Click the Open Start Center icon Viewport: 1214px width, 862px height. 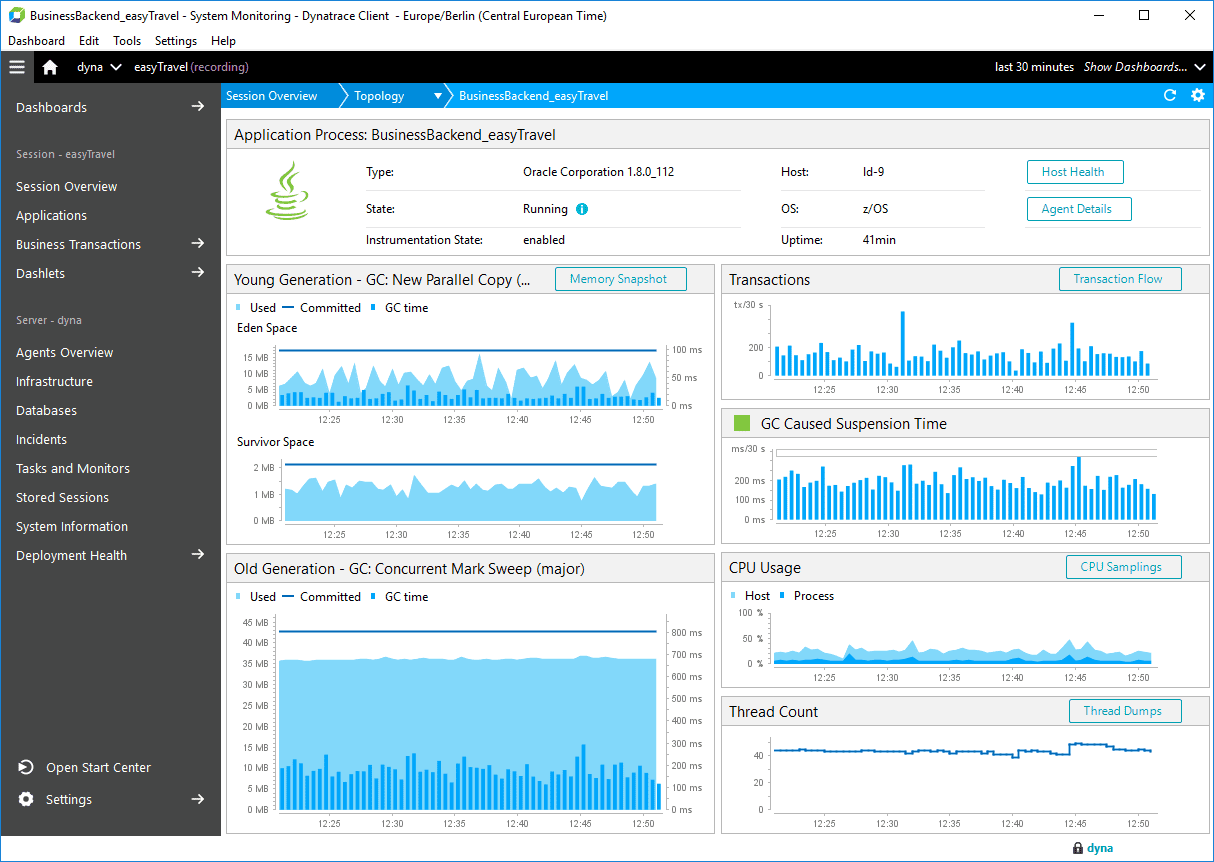point(26,767)
